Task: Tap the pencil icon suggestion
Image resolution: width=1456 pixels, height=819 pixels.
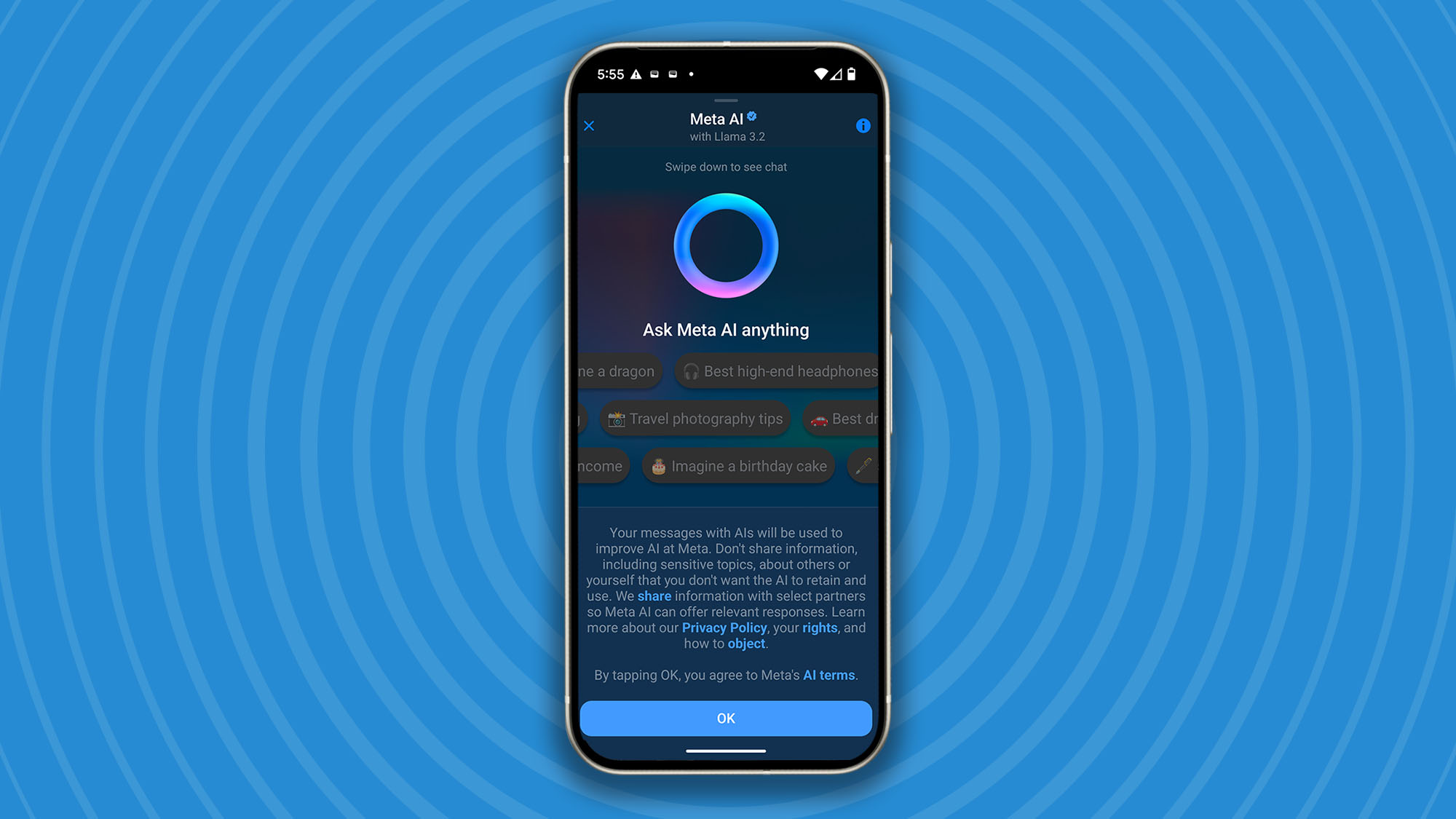Action: pyautogui.click(x=861, y=466)
